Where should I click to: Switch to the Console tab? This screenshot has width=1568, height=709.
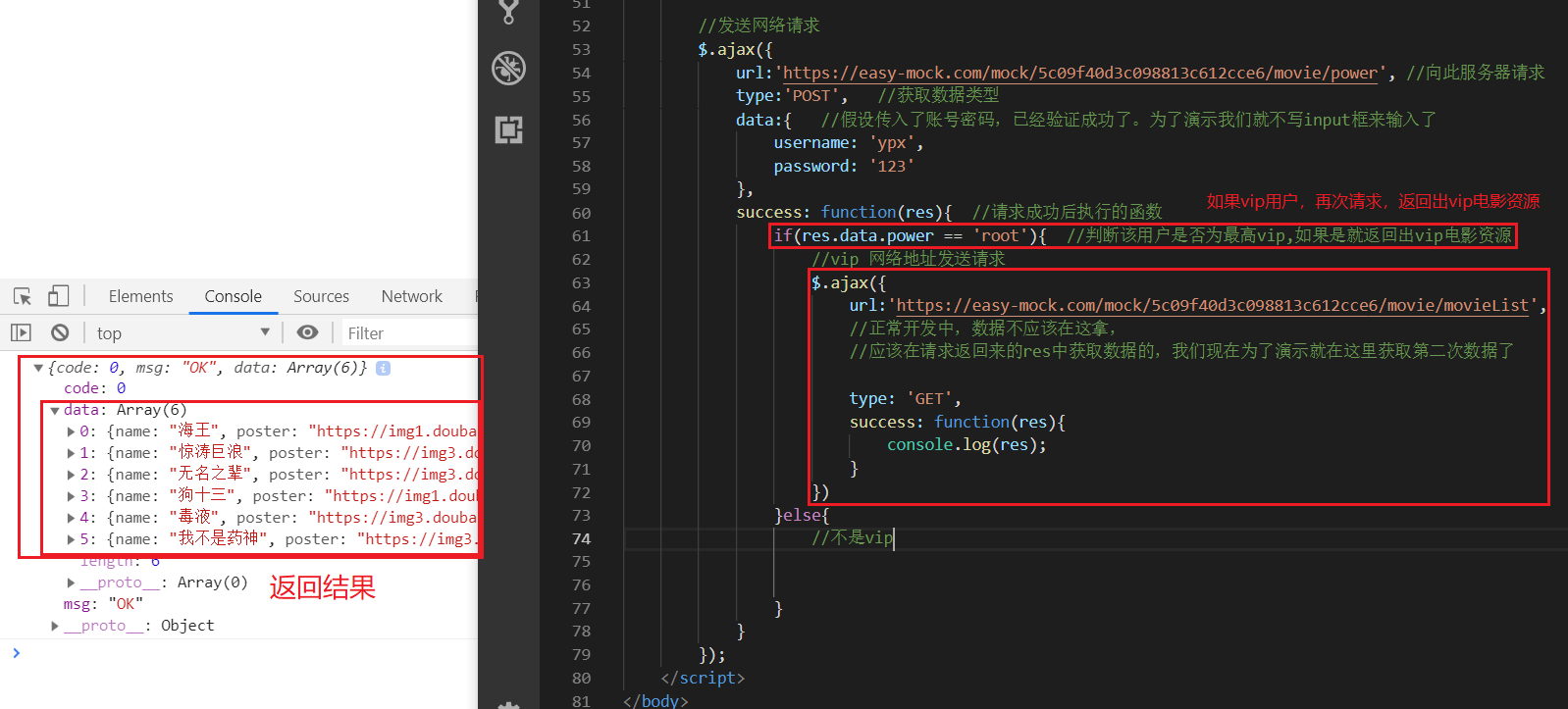point(233,296)
